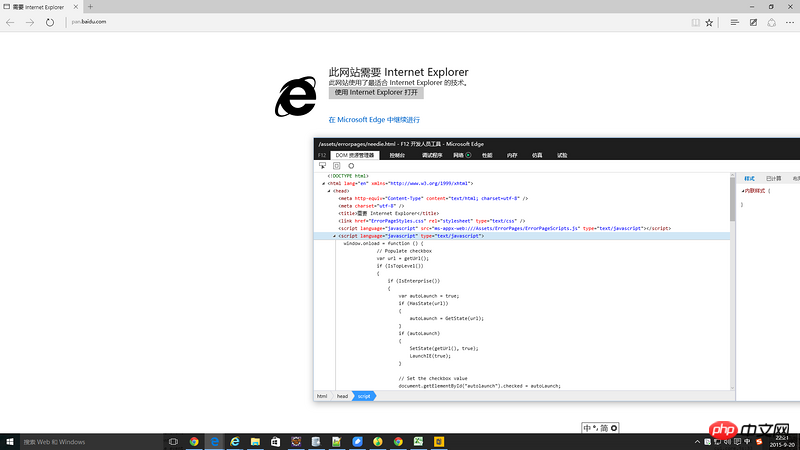Click taskbar clock showing 2015-9-20
This screenshot has width=800, height=450.
point(782,442)
